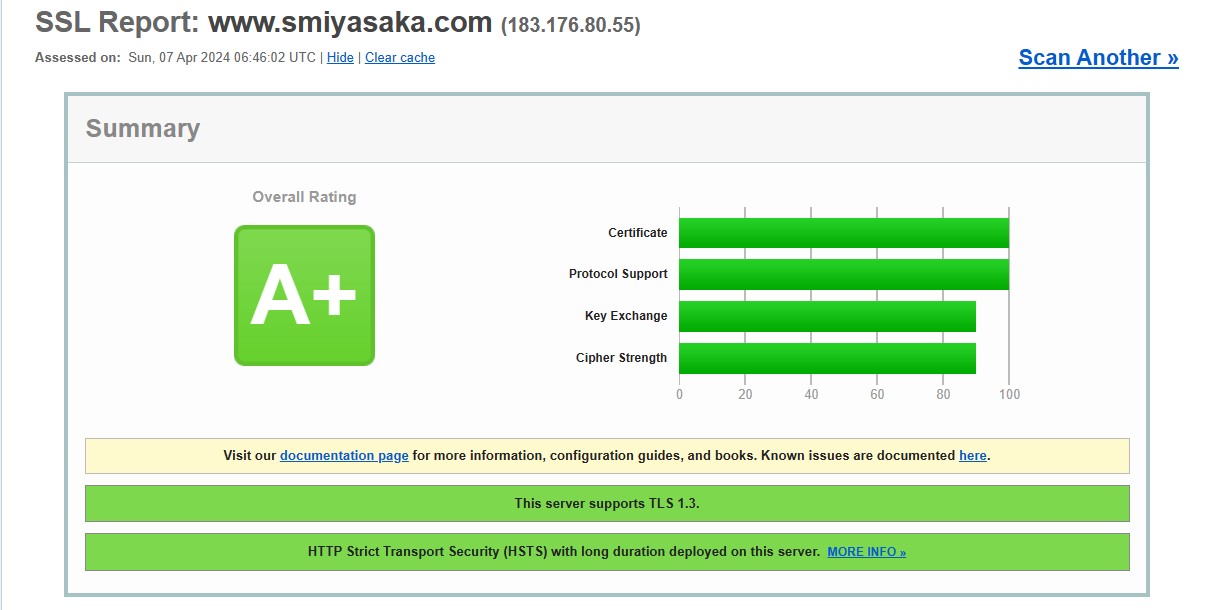Click the Protocol Support score bar
Image resolution: width=1208 pixels, height=610 pixels.
click(844, 274)
